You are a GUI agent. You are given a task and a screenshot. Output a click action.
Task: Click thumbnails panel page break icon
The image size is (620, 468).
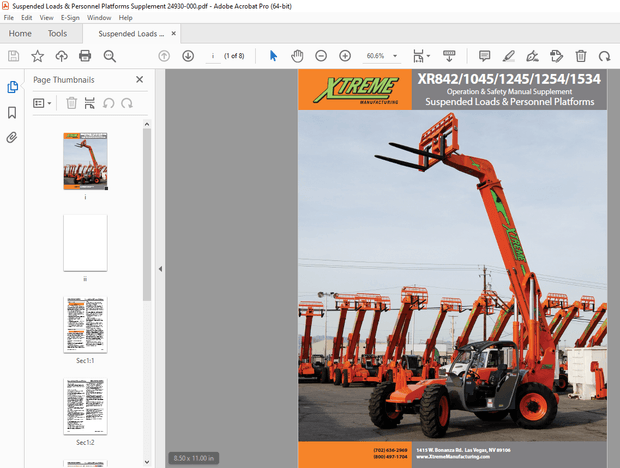90,103
